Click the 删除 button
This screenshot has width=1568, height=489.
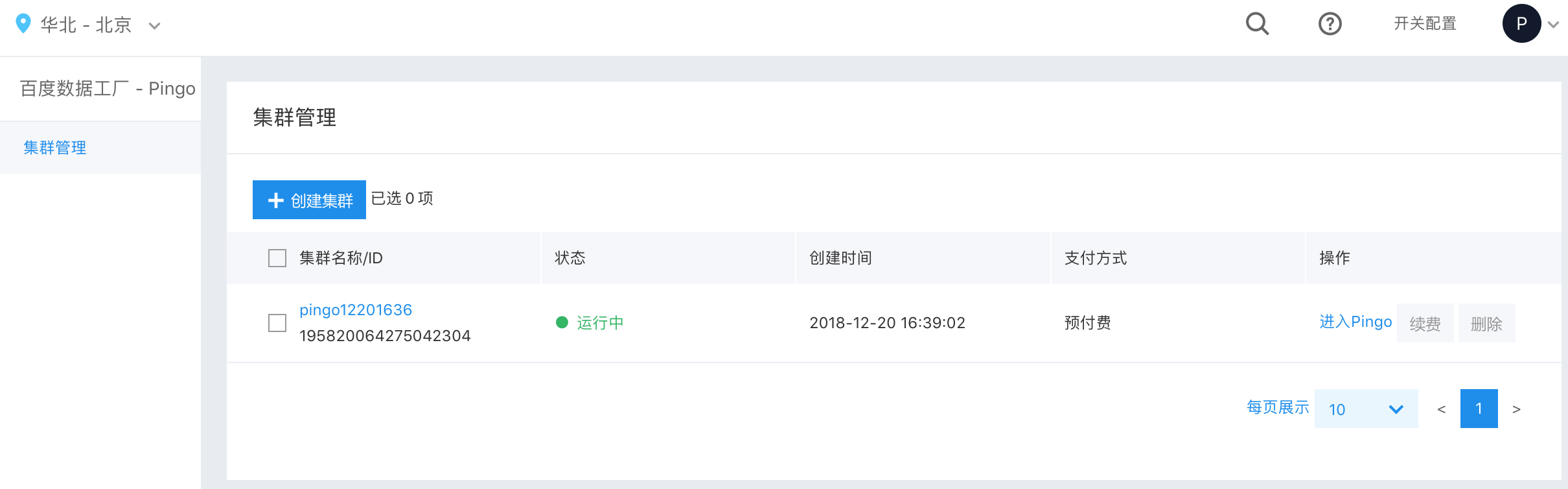tap(1486, 323)
